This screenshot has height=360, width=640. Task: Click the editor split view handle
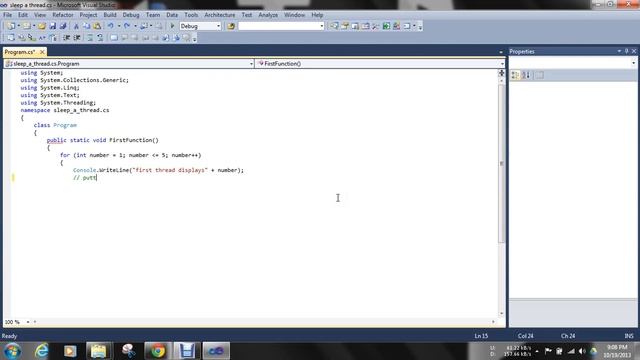502,73
